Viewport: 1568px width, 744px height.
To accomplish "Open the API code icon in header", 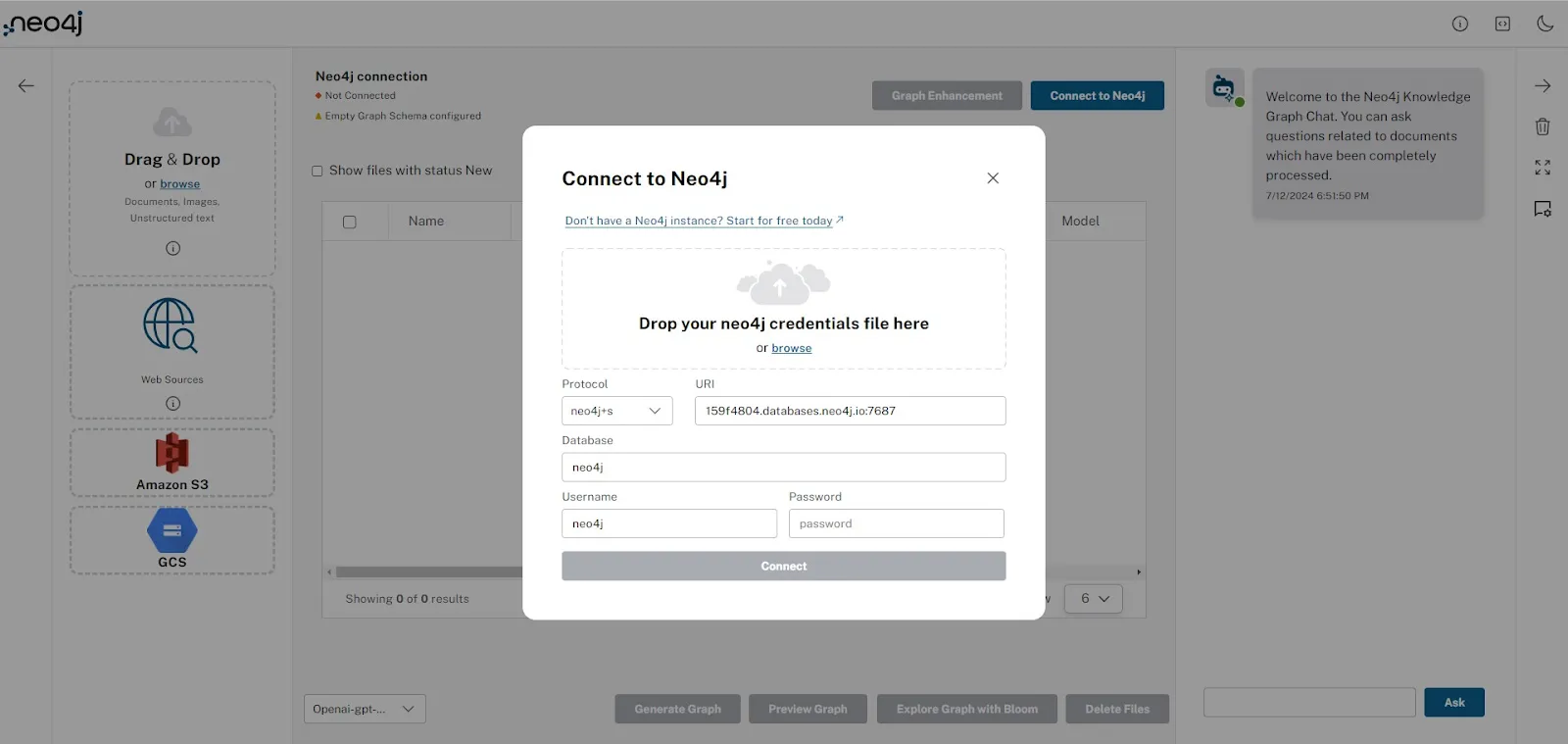I will [x=1502, y=24].
